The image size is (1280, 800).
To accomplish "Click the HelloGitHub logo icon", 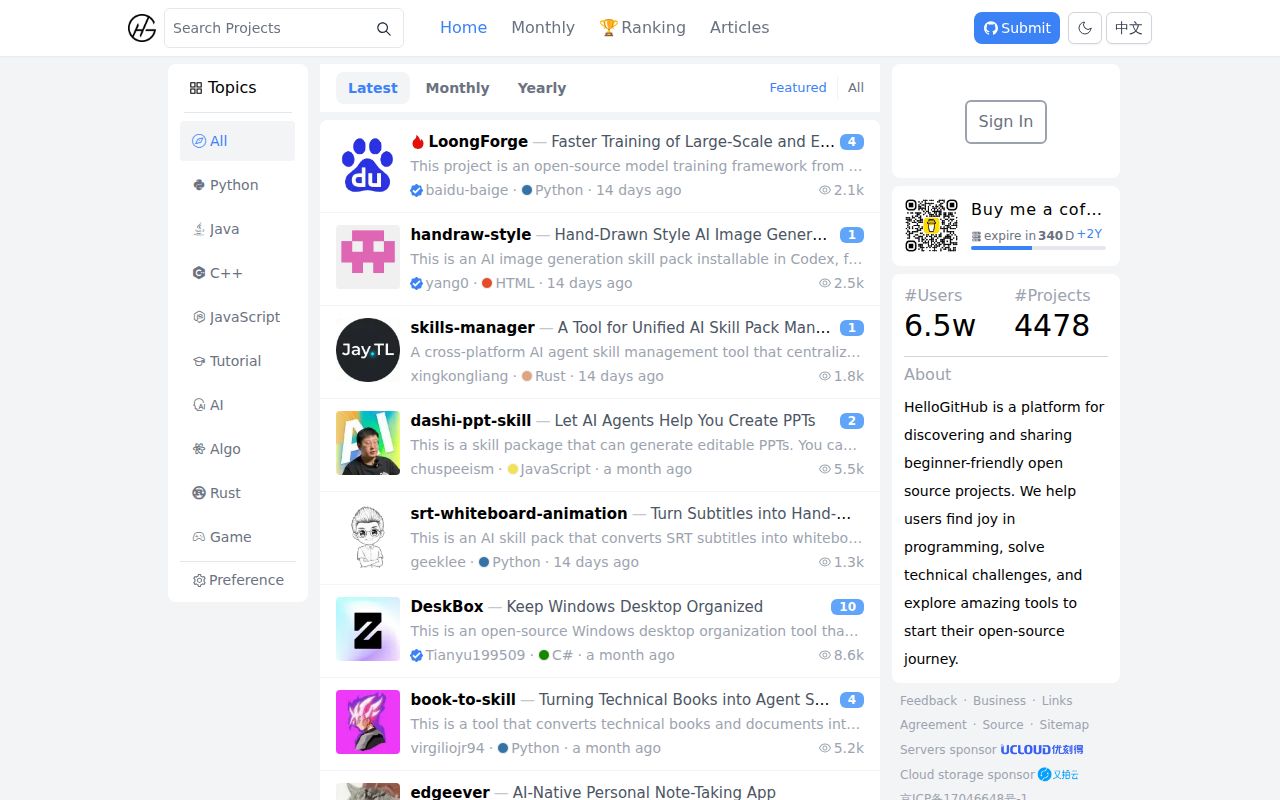I will pyautogui.click(x=142, y=28).
